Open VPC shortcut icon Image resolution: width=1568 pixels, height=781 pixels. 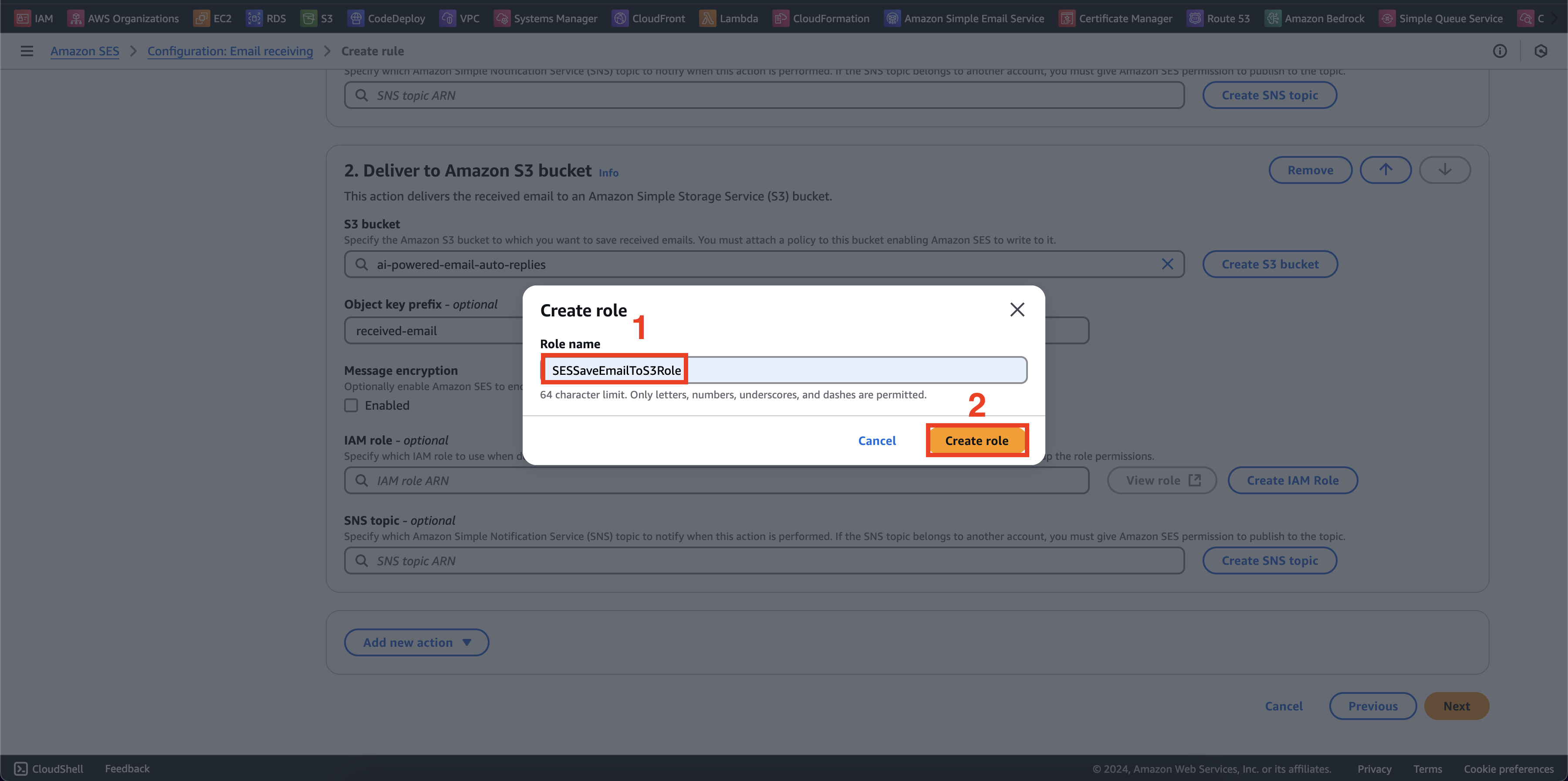448,18
